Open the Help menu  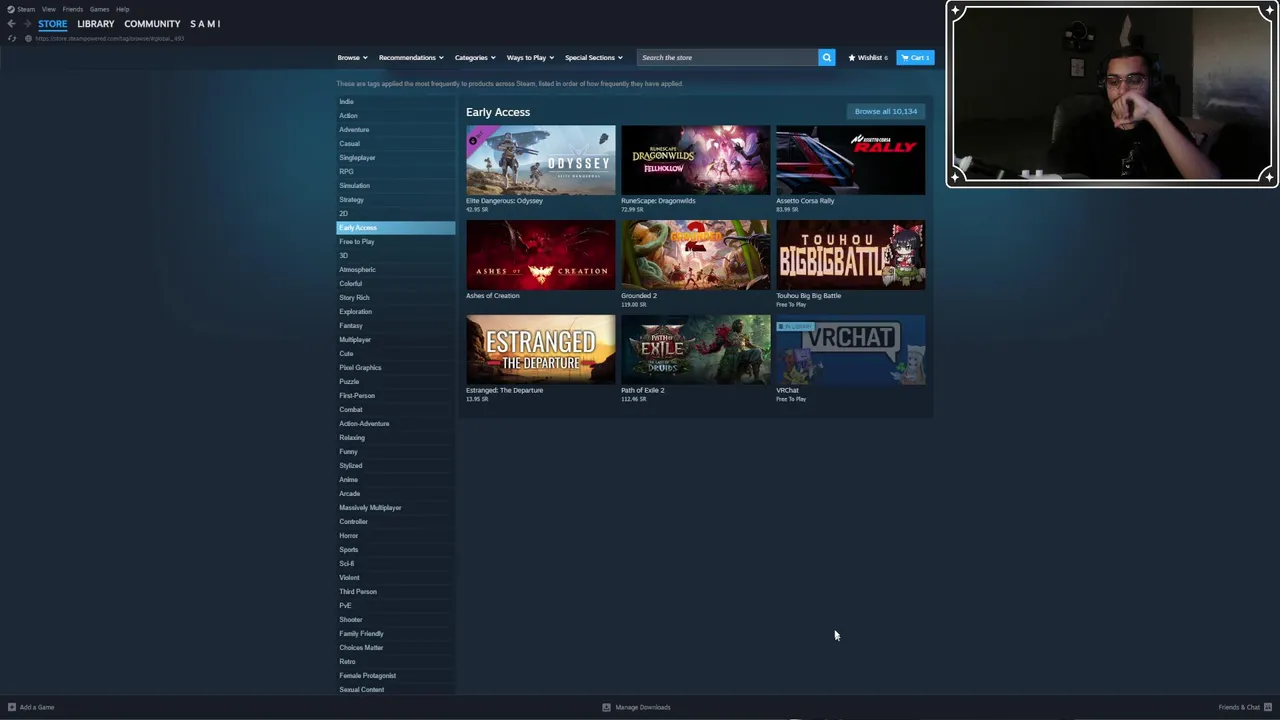(x=122, y=9)
